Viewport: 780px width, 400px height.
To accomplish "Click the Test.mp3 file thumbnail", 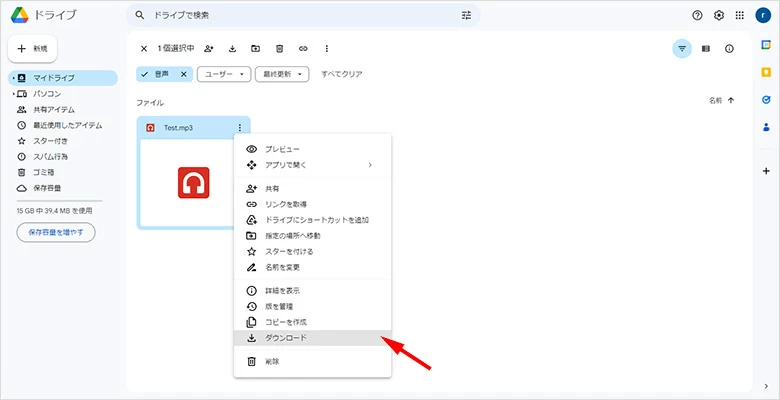I will click(x=192, y=183).
